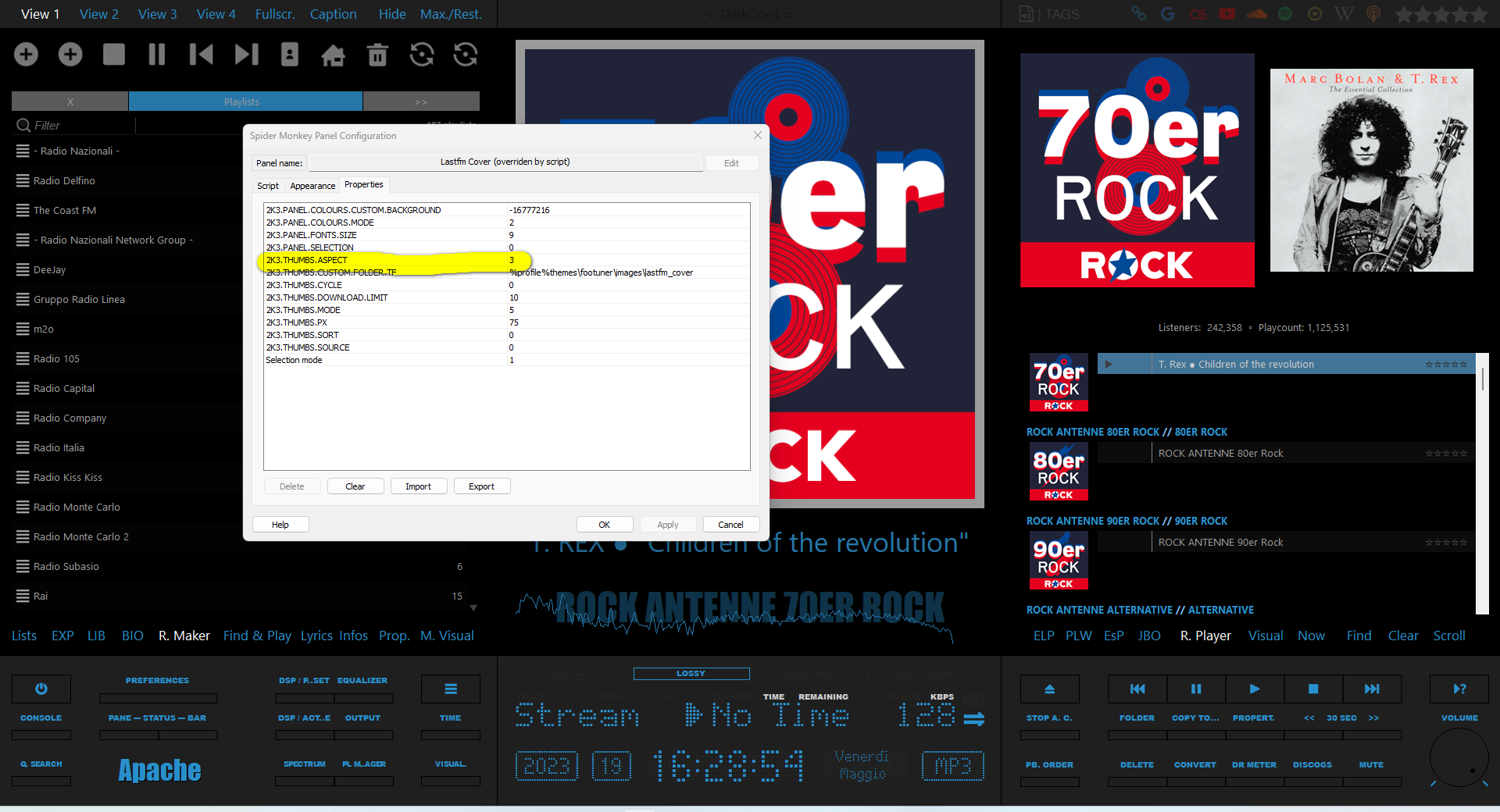Open the Script tab in configuration dialog
1500x812 pixels.
[x=267, y=186]
